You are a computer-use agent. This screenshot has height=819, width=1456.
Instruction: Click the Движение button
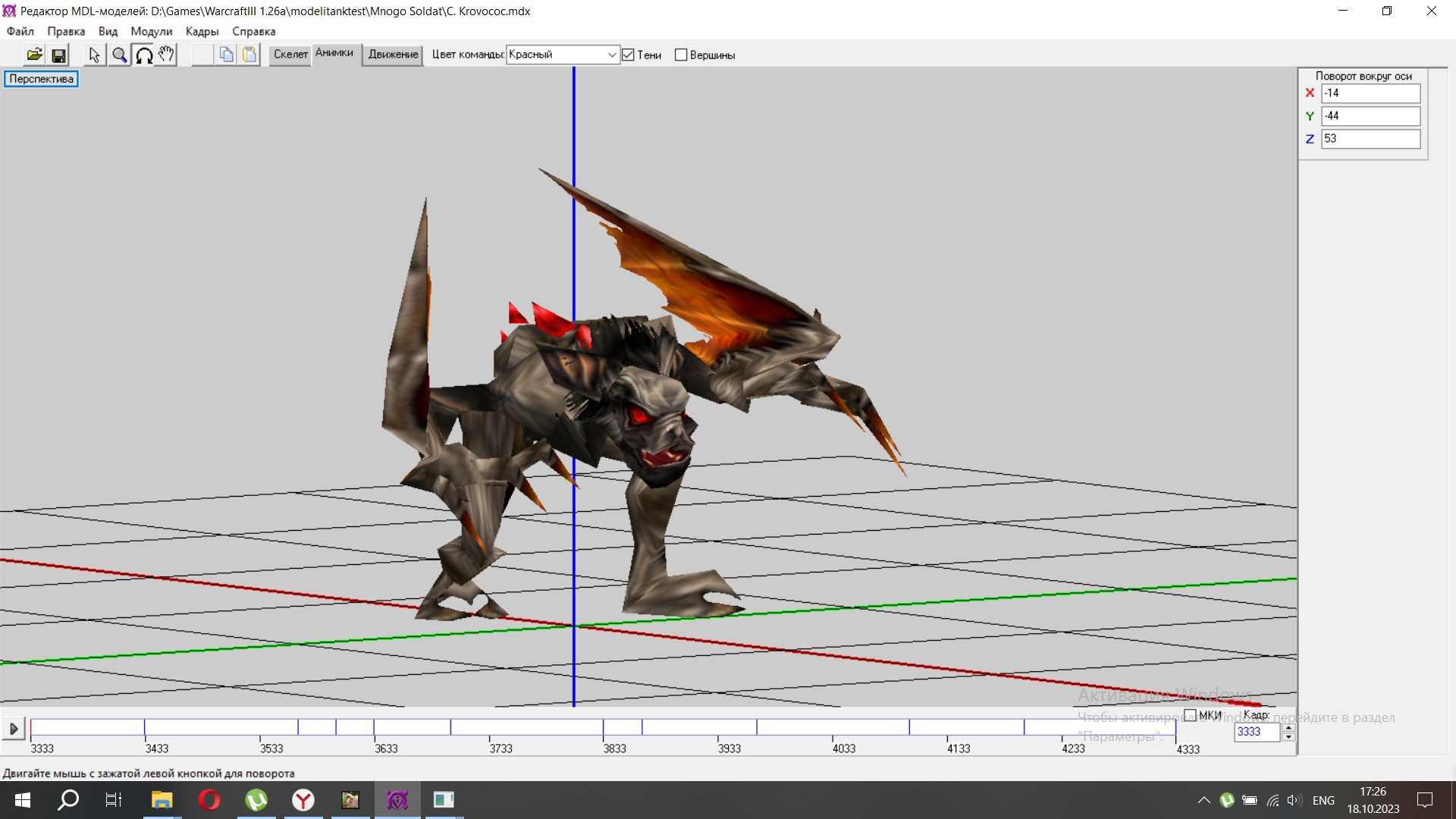tap(393, 55)
